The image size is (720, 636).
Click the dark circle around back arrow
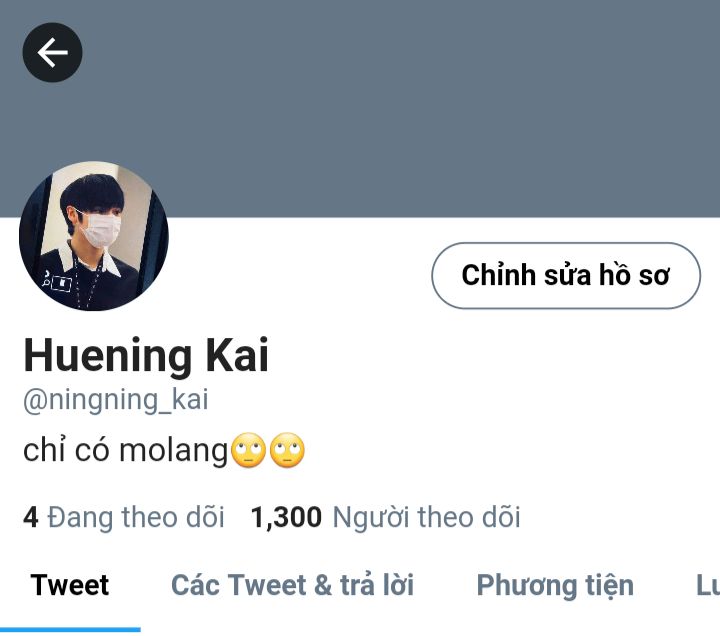click(x=52, y=52)
